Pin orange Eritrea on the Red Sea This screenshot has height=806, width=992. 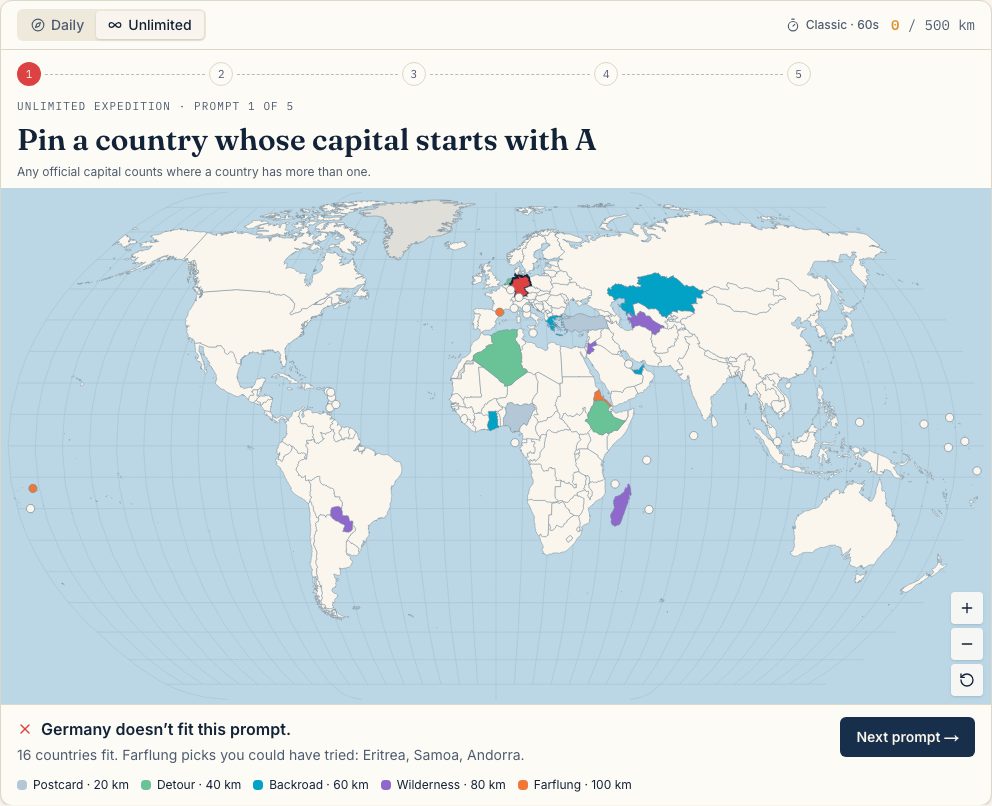point(600,397)
